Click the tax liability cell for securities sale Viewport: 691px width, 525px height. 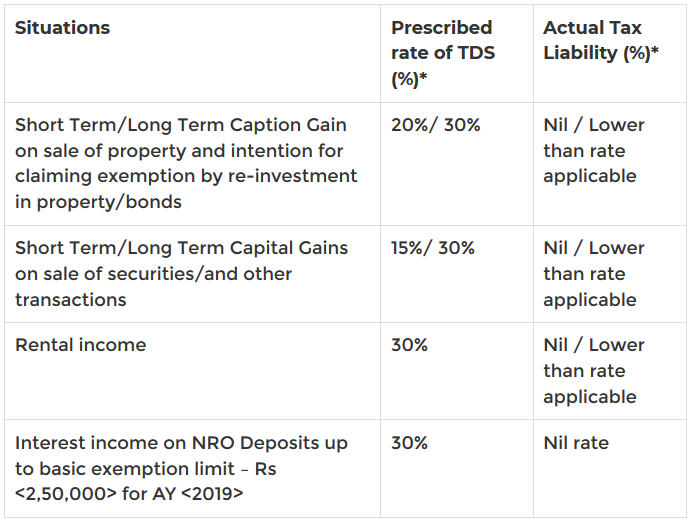coord(594,273)
